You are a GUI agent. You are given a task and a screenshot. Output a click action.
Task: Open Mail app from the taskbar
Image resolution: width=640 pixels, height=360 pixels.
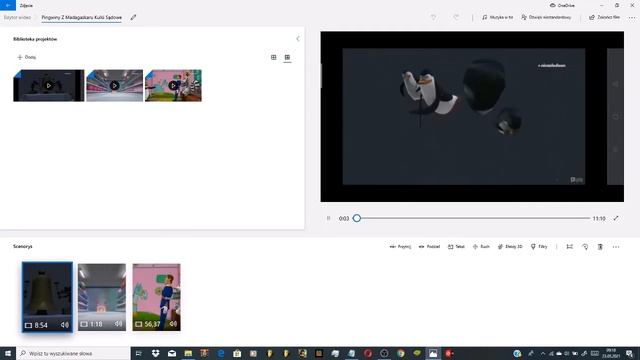(x=172, y=353)
